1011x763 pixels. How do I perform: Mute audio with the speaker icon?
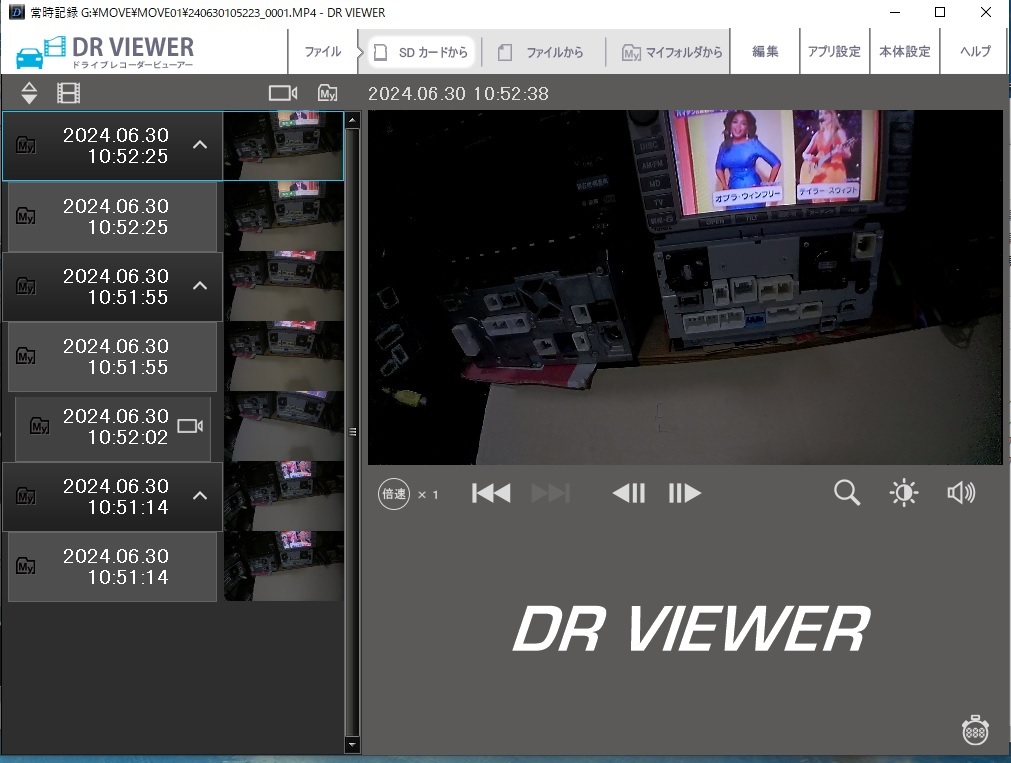point(960,493)
